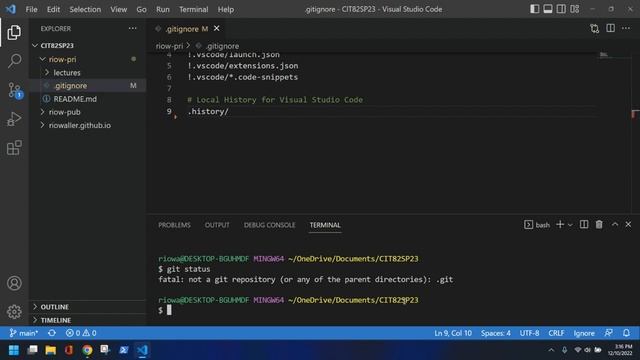The width and height of the screenshot is (640, 360).
Task: Switch to the Output tab
Action: coord(217,225)
